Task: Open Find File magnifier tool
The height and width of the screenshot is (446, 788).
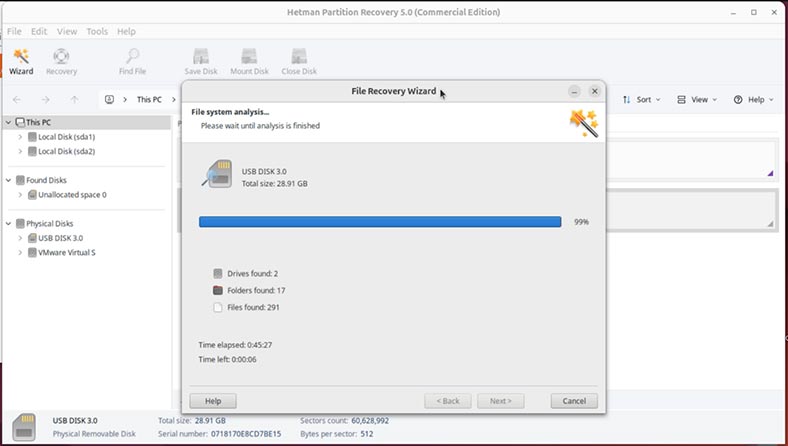Action: [x=132, y=61]
